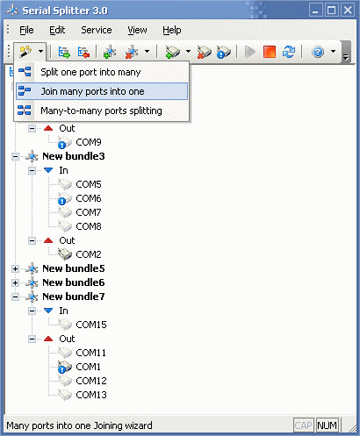Click the blue down triangle beside bundle3 In
Screen dimensions: 360x436
(x=48, y=170)
